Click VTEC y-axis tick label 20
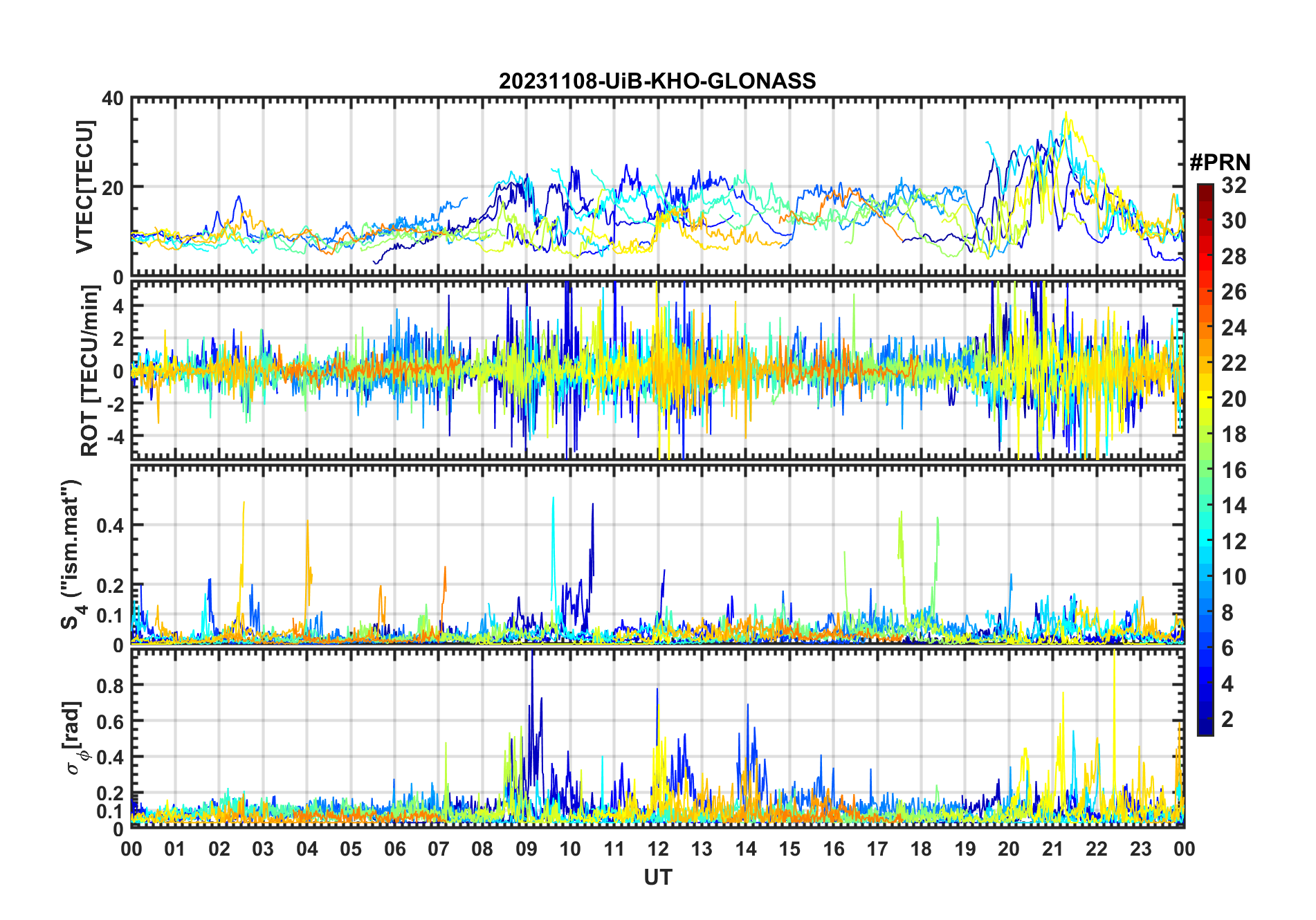 [x=113, y=188]
